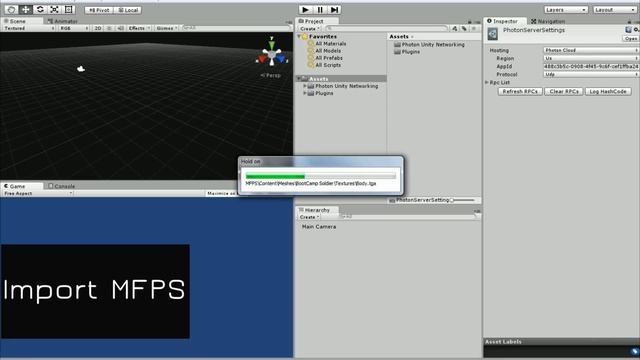Select the Rotate tool

[40, 9]
